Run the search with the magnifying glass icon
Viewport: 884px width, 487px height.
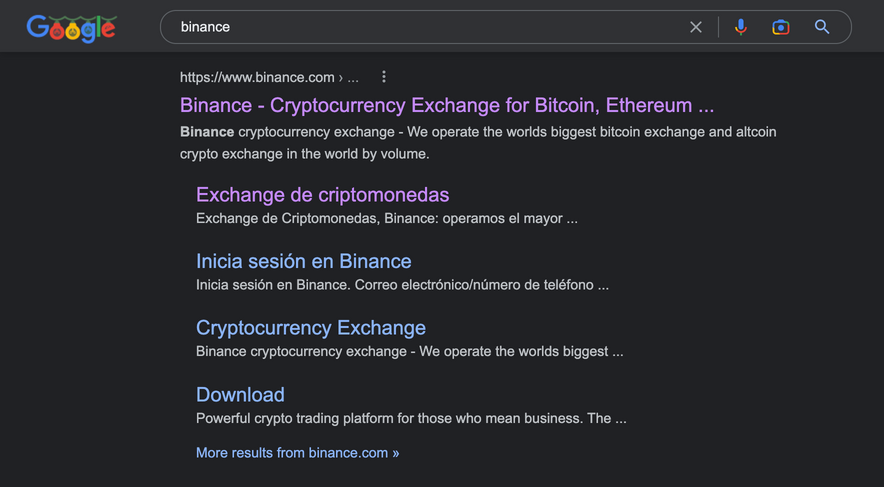coord(822,27)
